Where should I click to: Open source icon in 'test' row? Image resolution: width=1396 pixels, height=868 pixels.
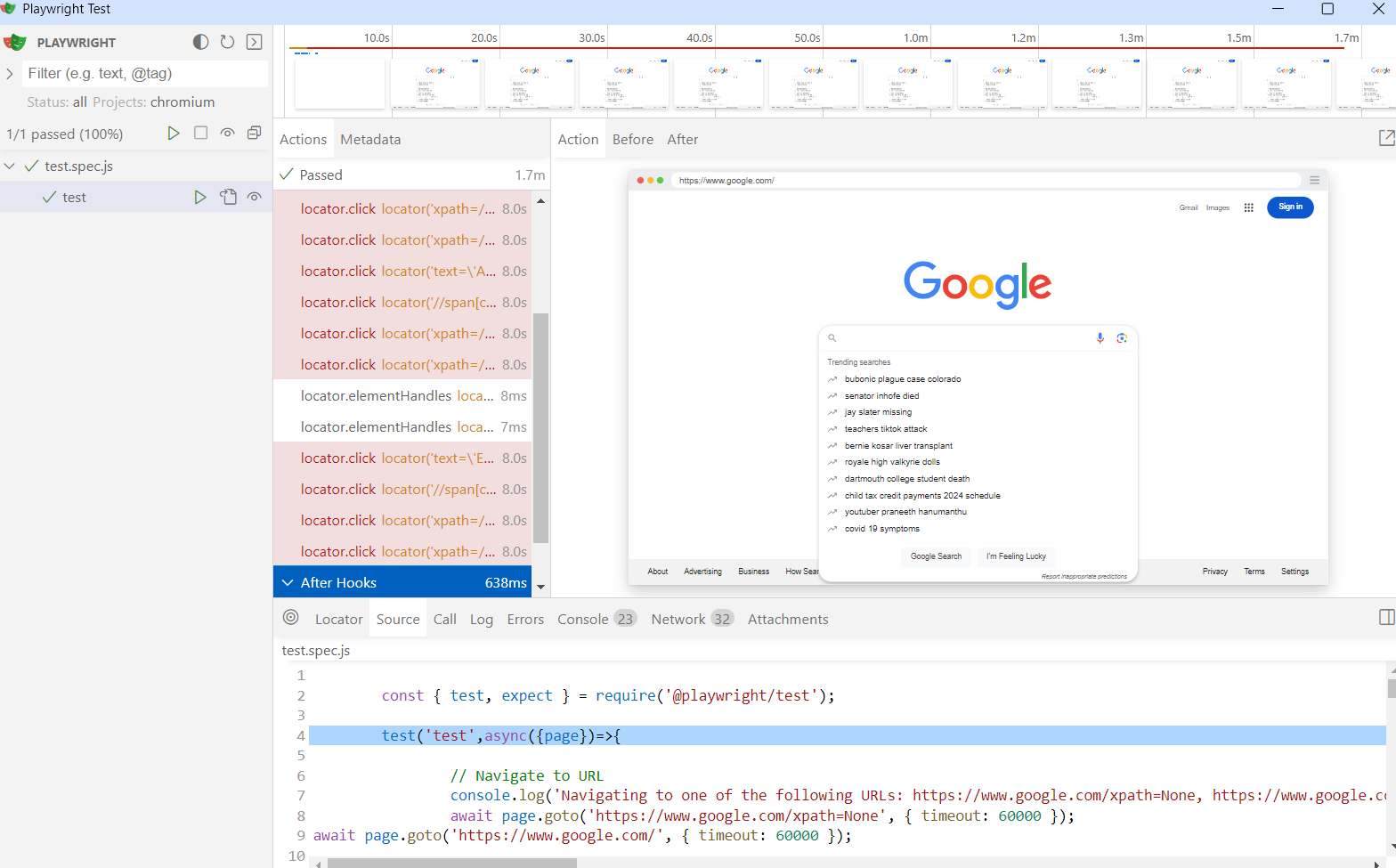[x=228, y=197]
